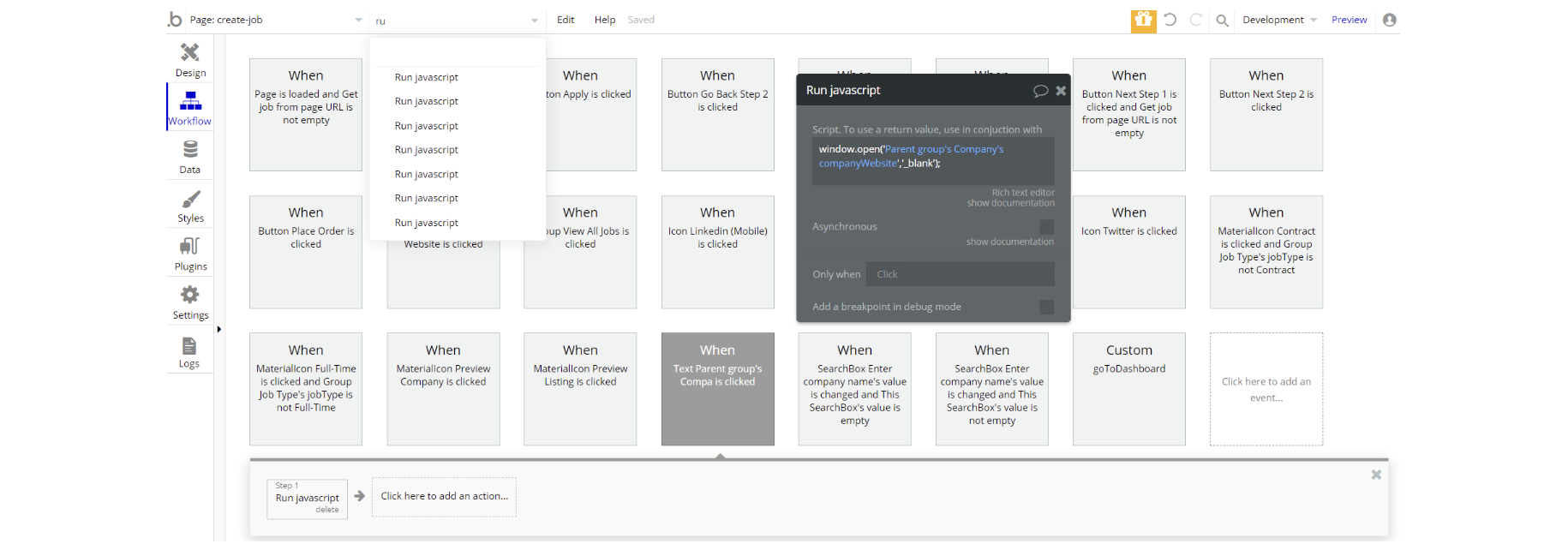Open the Styles tab in sidebar
The height and width of the screenshot is (550, 1568).
(x=190, y=206)
